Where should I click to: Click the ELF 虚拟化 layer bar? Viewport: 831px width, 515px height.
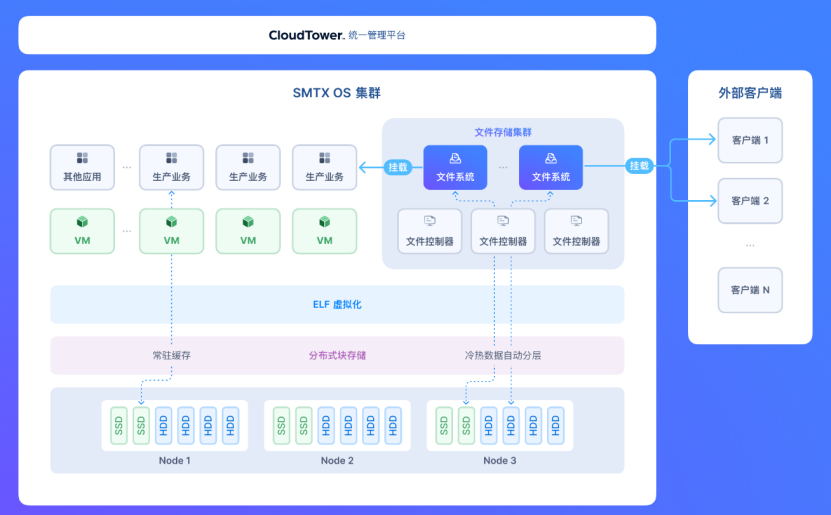point(337,305)
